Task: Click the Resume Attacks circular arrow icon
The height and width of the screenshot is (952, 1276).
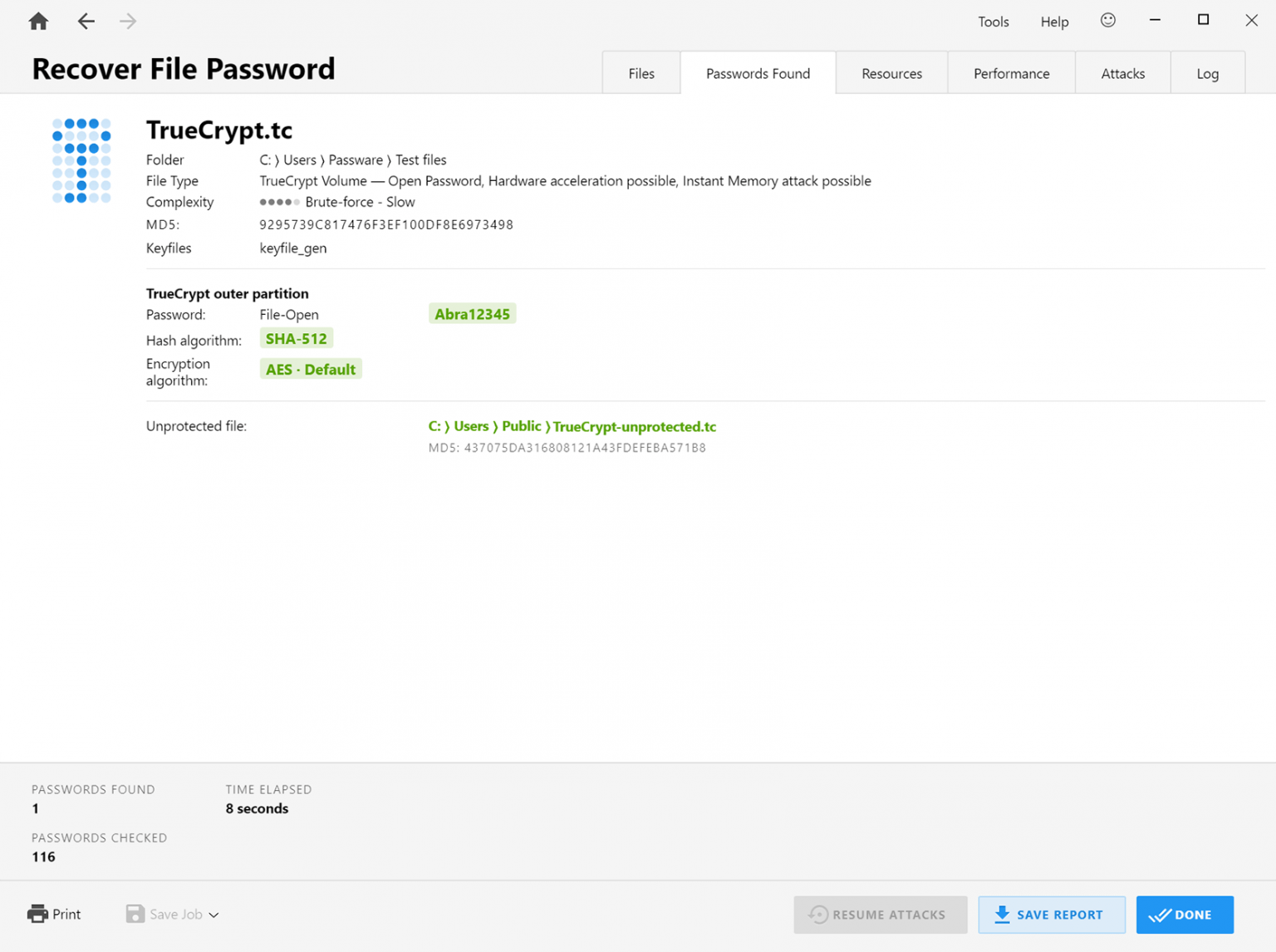Action: click(x=819, y=915)
